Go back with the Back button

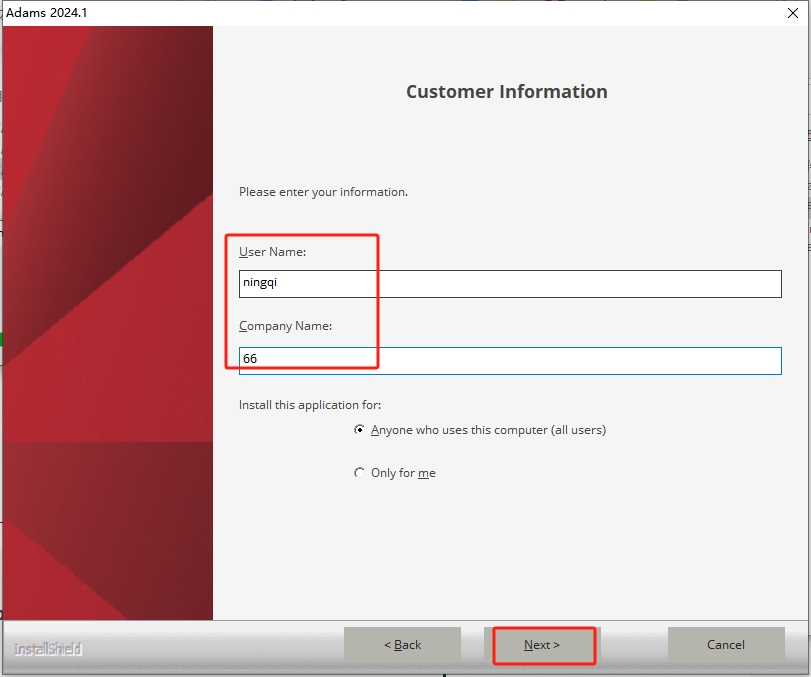click(x=402, y=644)
